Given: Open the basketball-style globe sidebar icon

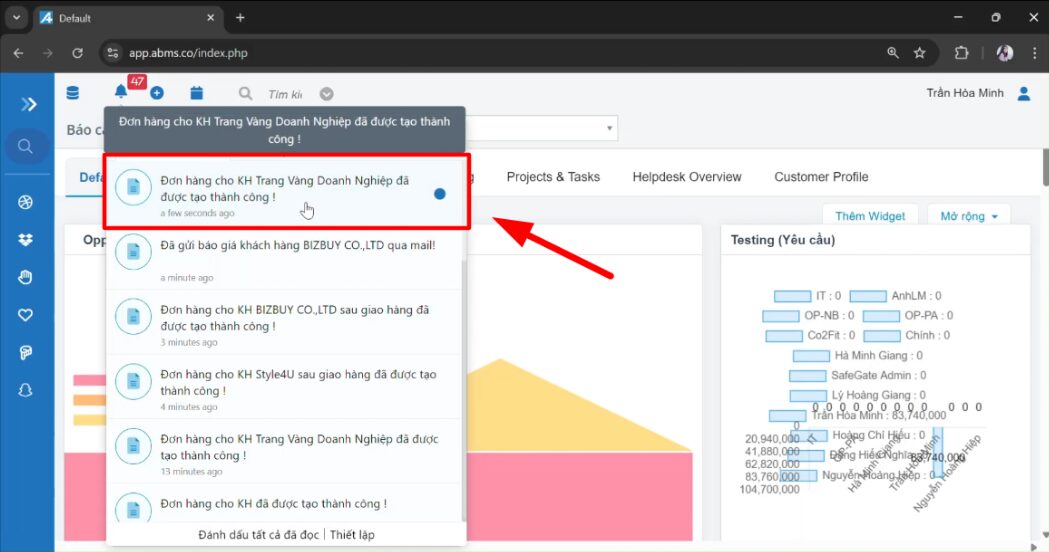Looking at the screenshot, I should [25, 202].
